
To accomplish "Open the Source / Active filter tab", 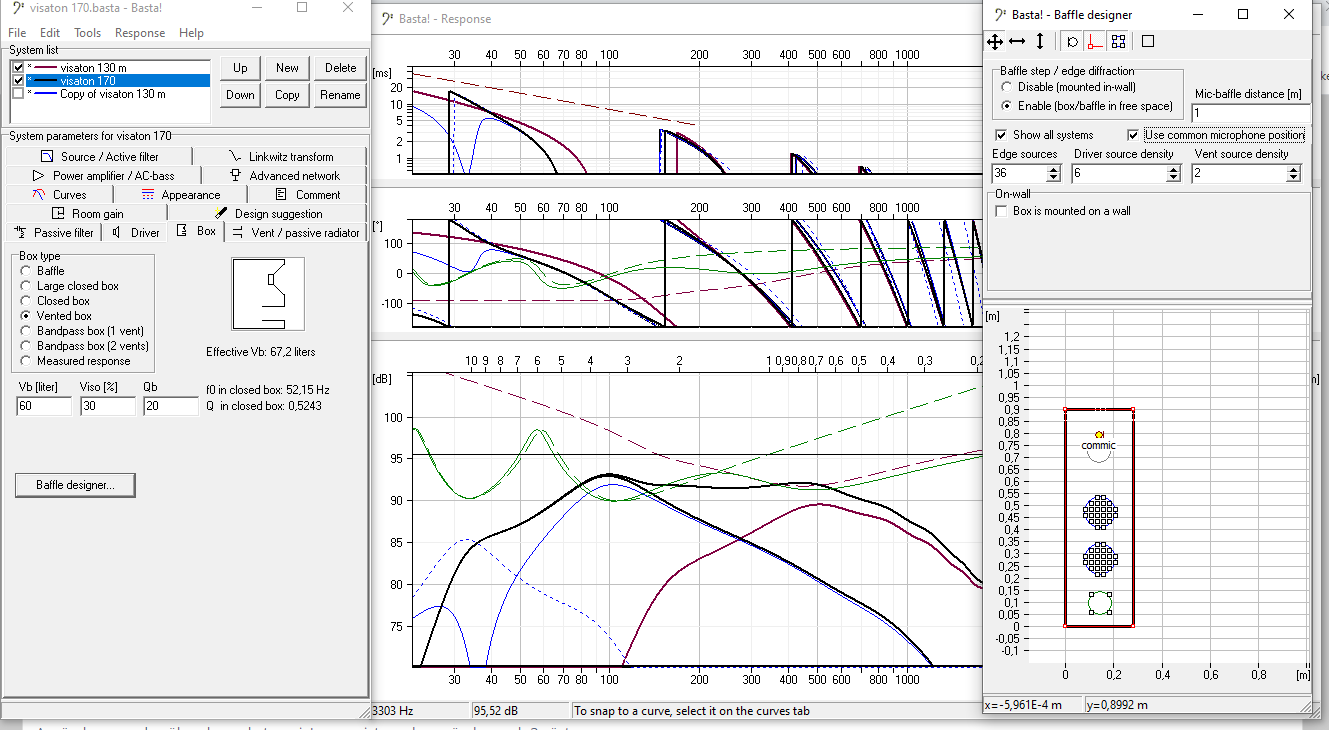I will click(98, 156).
